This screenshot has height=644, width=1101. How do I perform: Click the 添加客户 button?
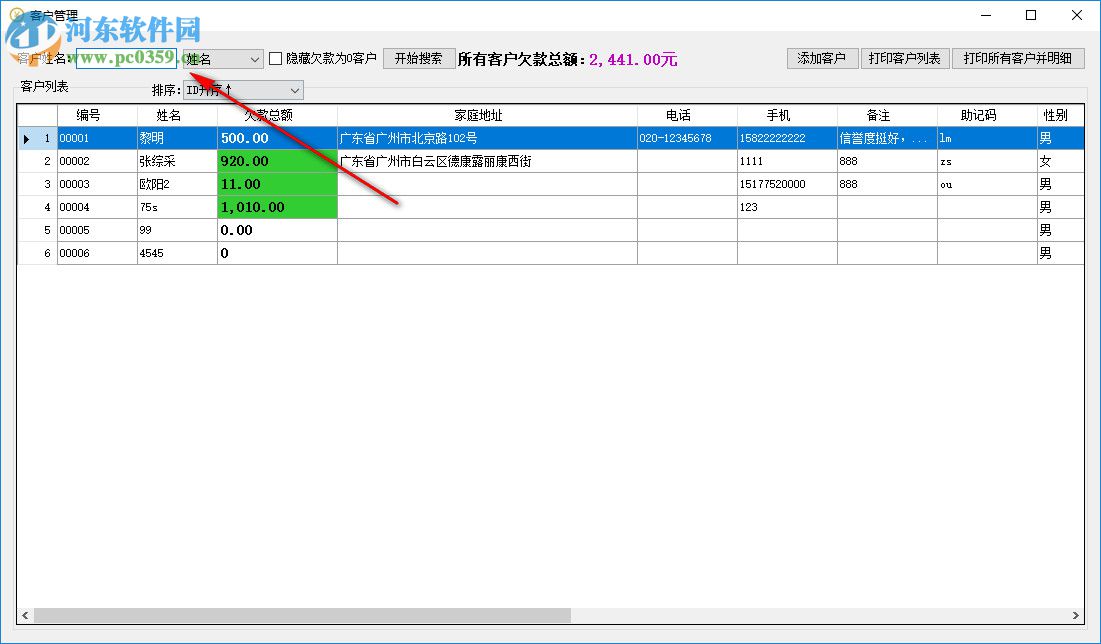822,58
